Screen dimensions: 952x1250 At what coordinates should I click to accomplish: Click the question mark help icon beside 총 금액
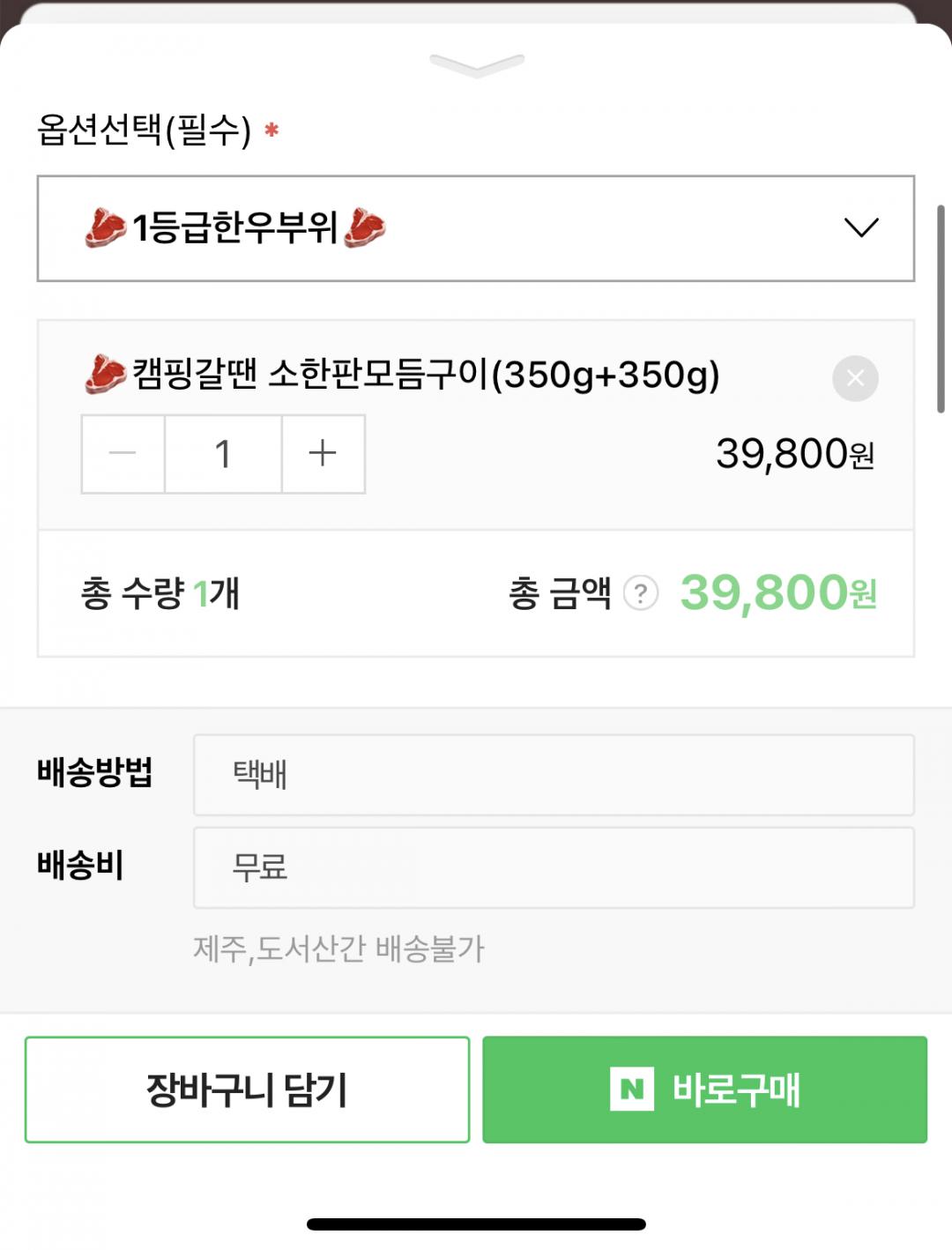(x=641, y=593)
